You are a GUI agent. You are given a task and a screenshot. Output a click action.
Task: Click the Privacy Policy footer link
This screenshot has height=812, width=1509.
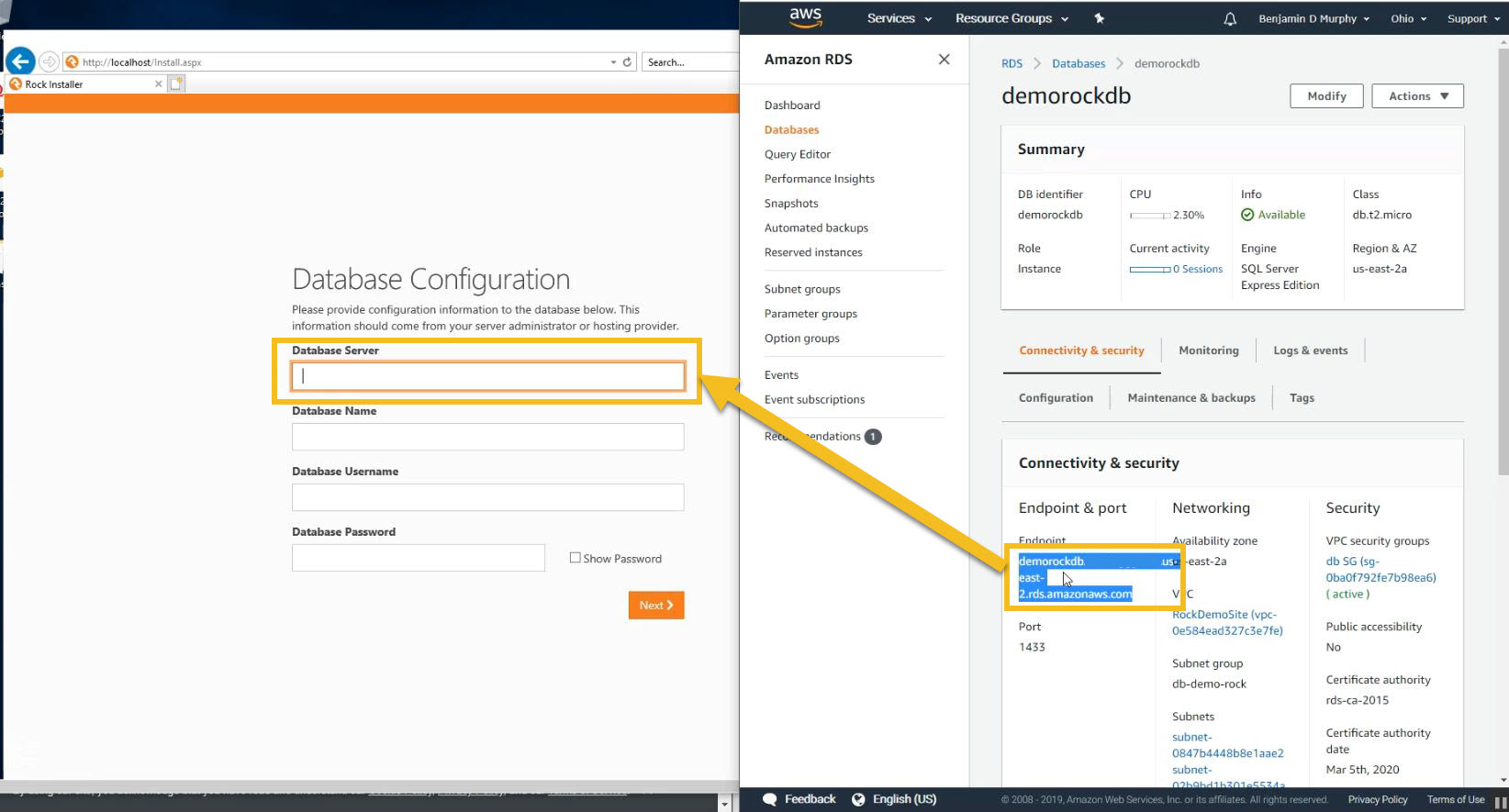(1377, 800)
